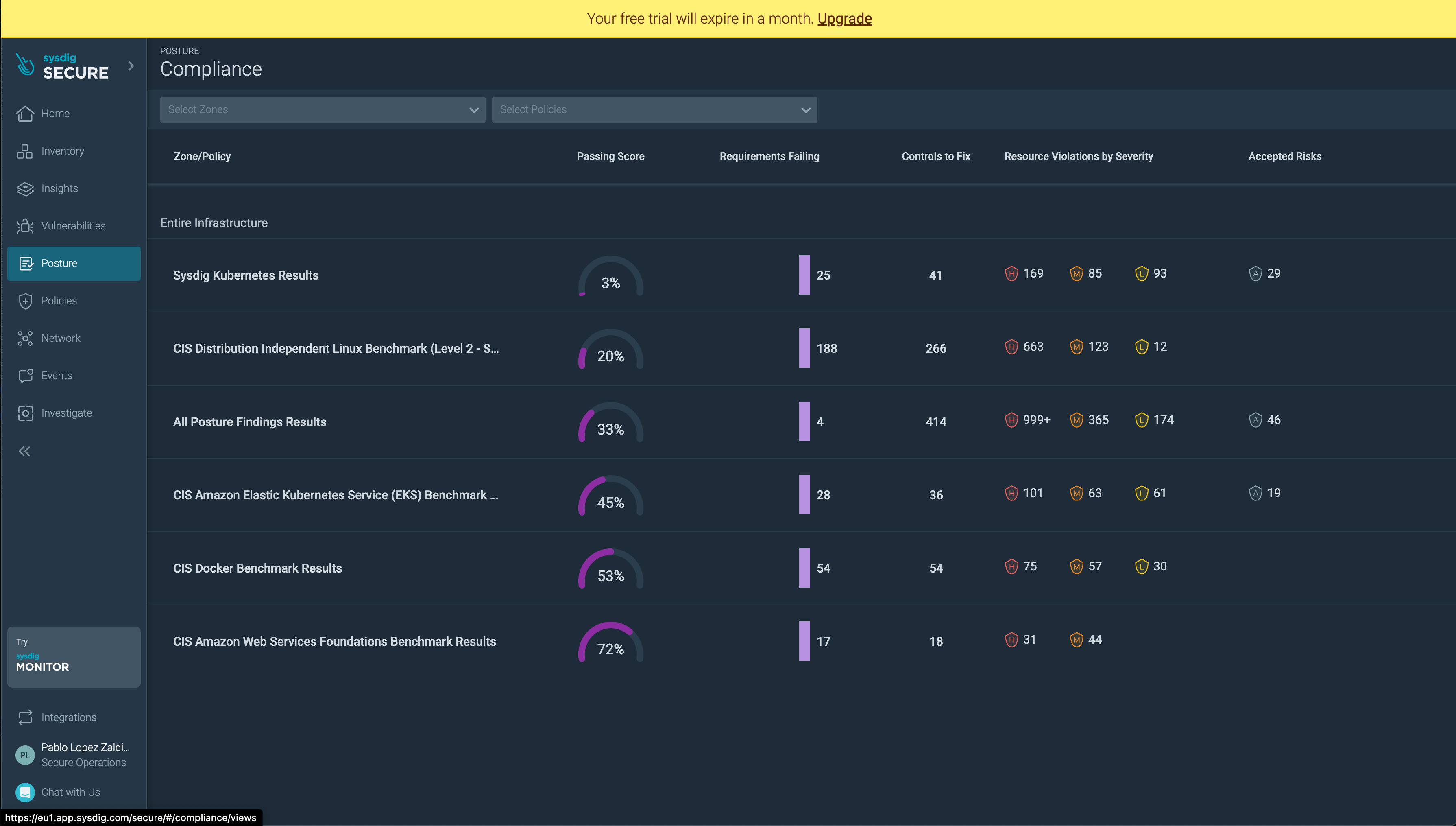
Task: Click Accepted Risks column header
Action: (1285, 156)
